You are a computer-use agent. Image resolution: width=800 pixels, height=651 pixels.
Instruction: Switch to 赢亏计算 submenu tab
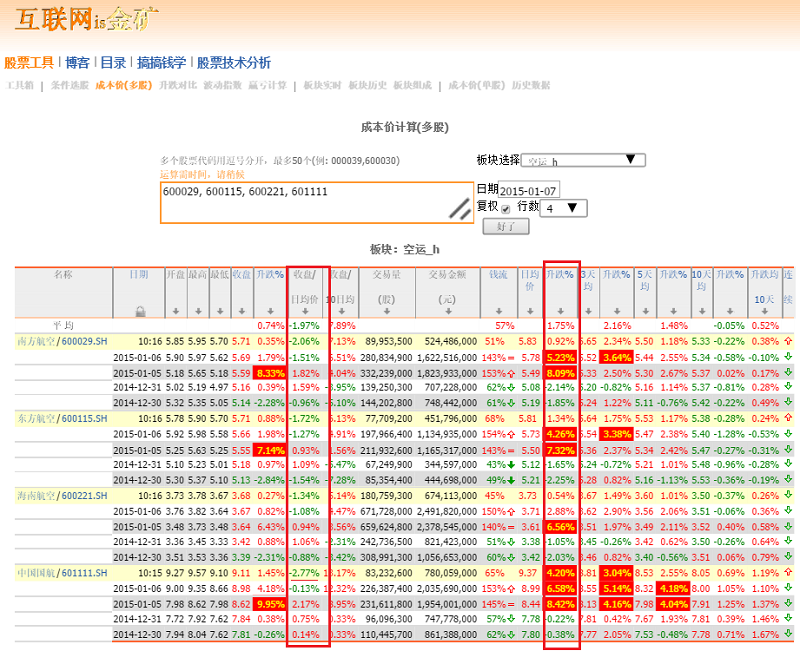click(x=267, y=85)
